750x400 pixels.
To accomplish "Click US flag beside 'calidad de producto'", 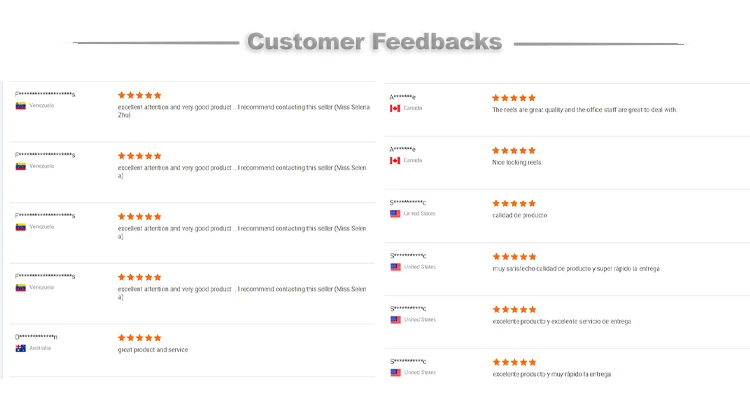I will 395,214.
